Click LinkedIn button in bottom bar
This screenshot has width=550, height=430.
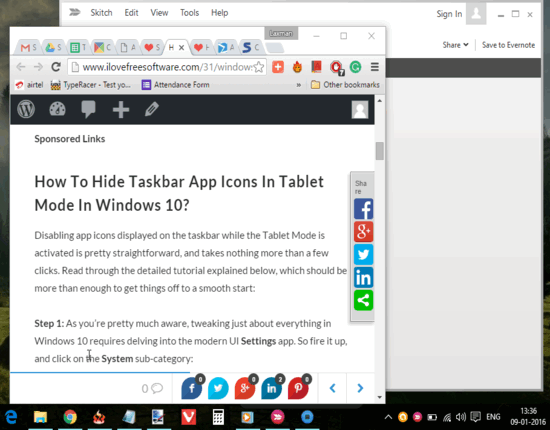(271, 388)
